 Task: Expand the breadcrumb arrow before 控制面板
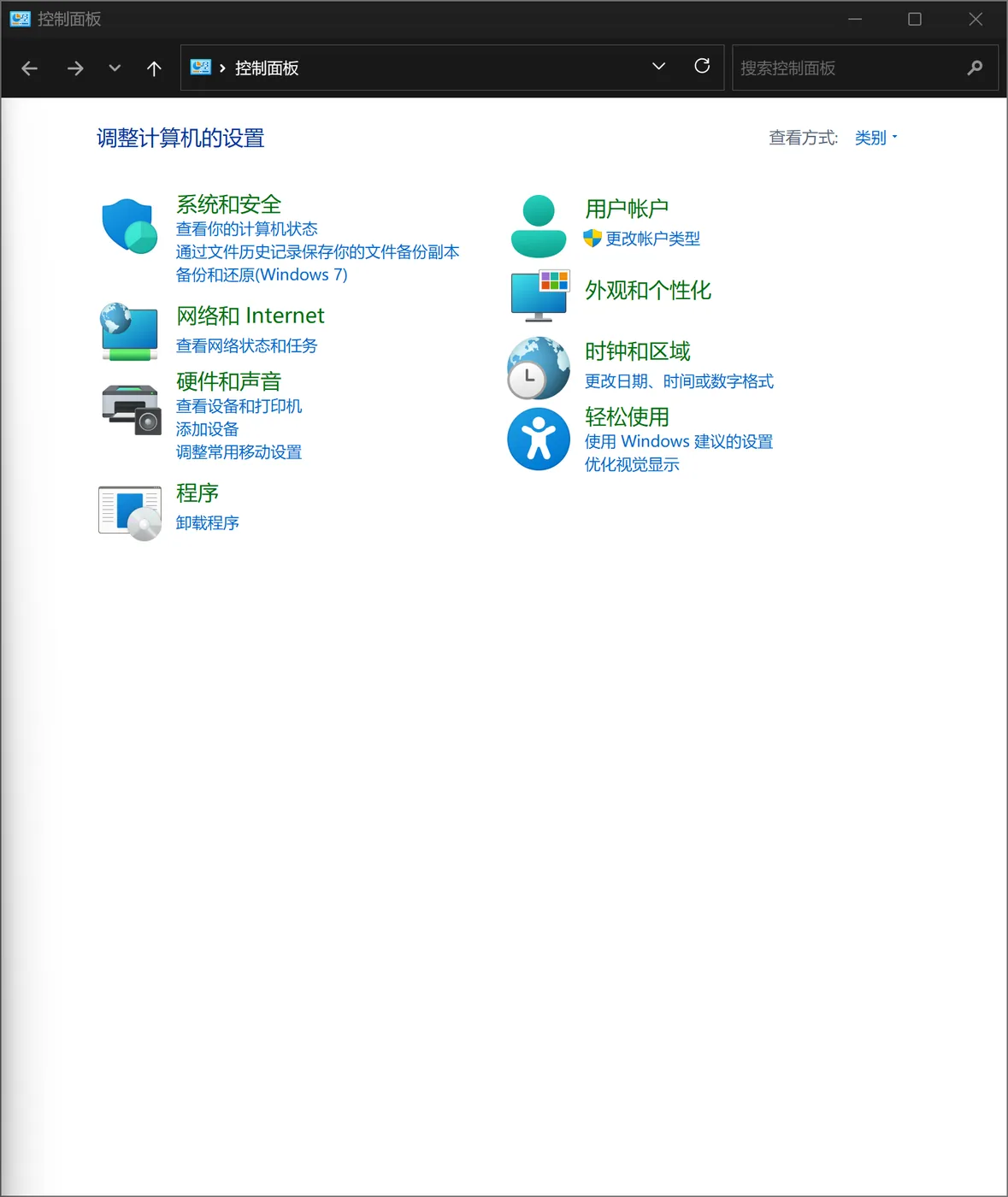pyautogui.click(x=222, y=68)
